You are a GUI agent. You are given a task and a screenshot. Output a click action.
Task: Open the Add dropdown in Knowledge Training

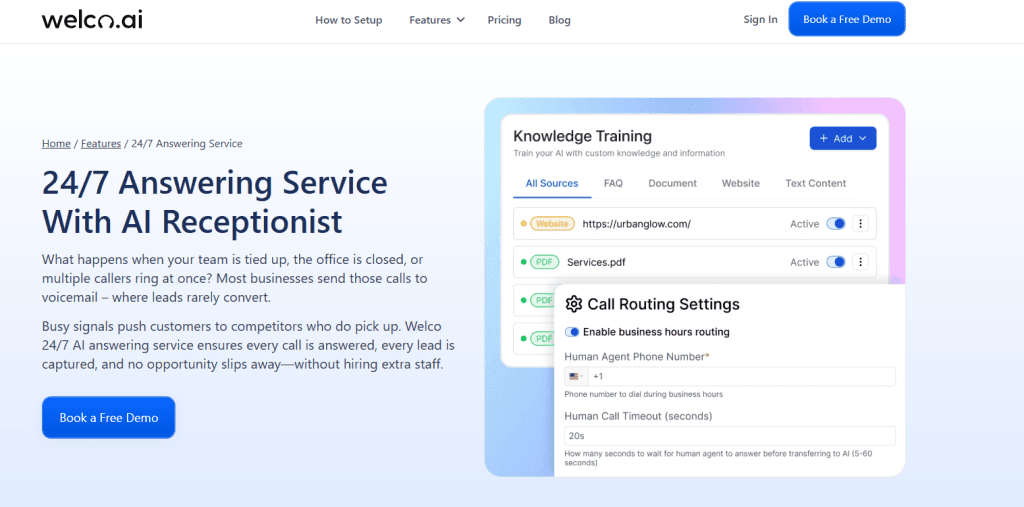click(x=842, y=139)
